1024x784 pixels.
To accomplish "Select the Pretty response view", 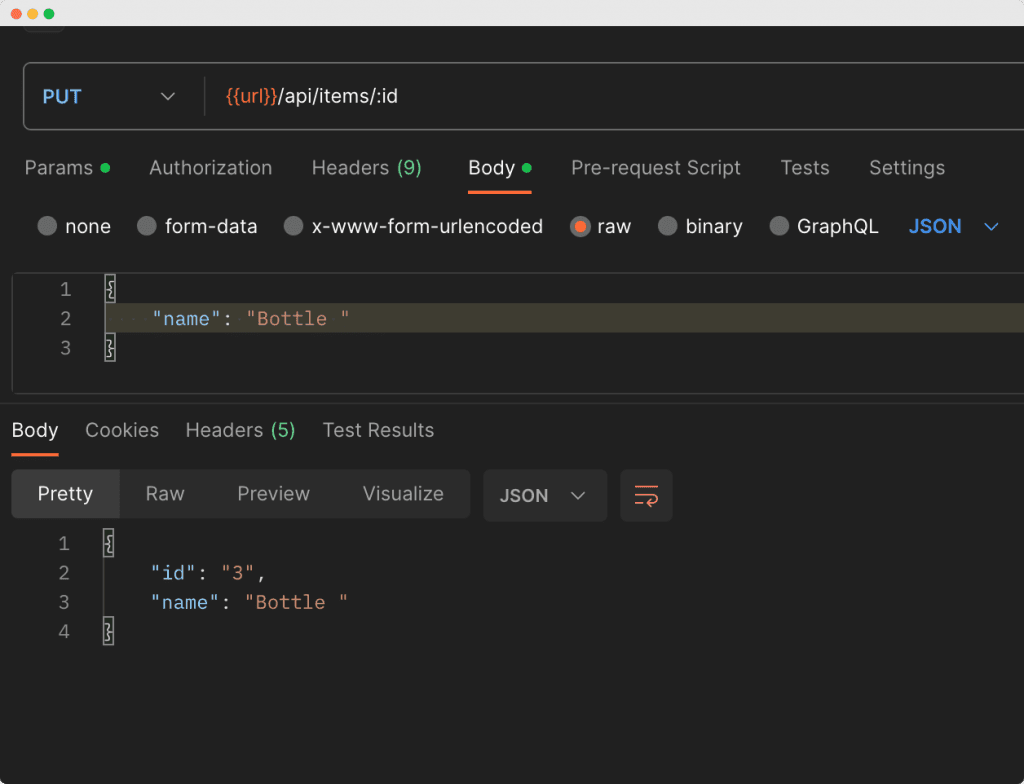I will coord(65,493).
